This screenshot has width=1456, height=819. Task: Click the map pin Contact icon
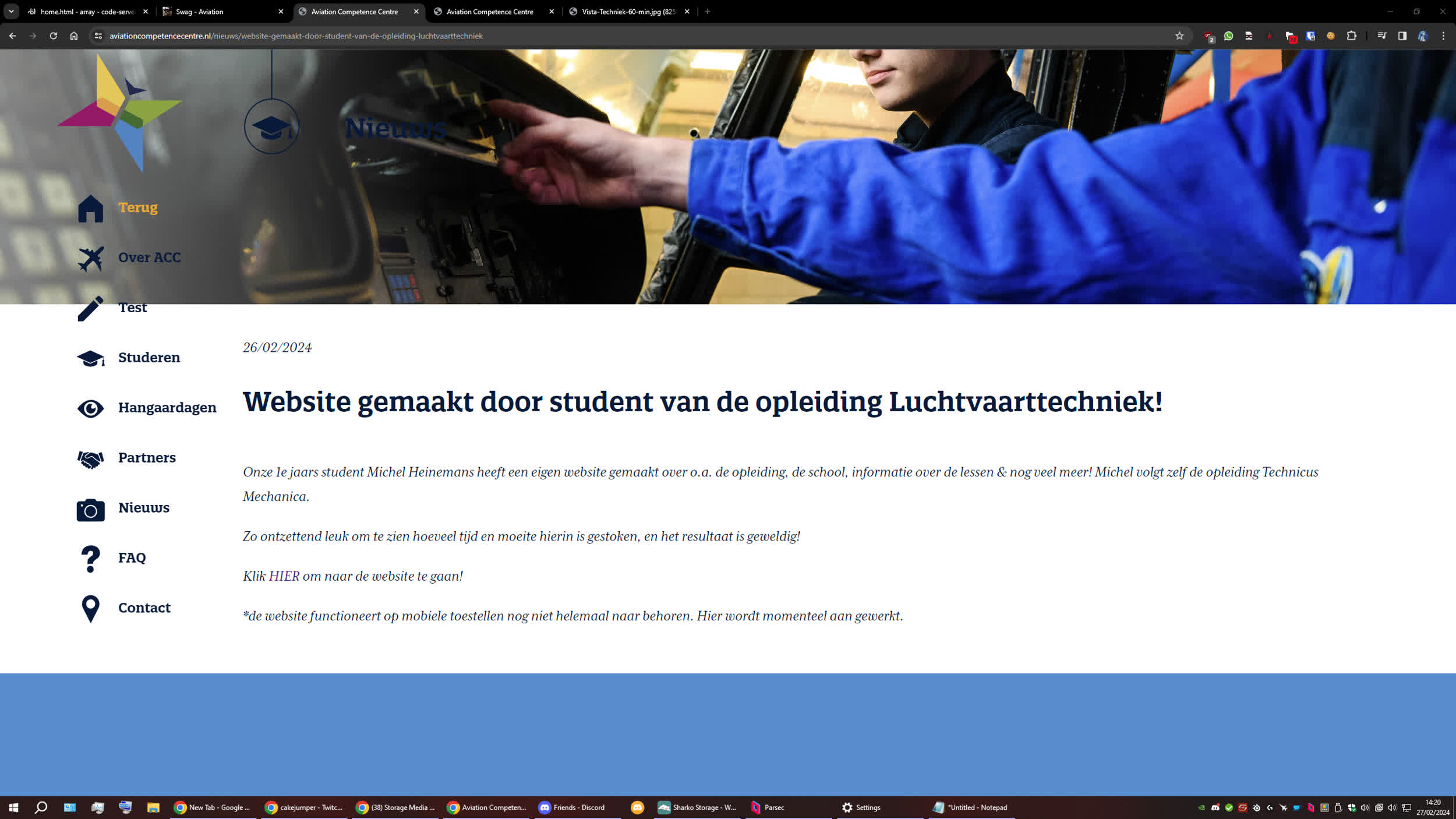tap(90, 609)
